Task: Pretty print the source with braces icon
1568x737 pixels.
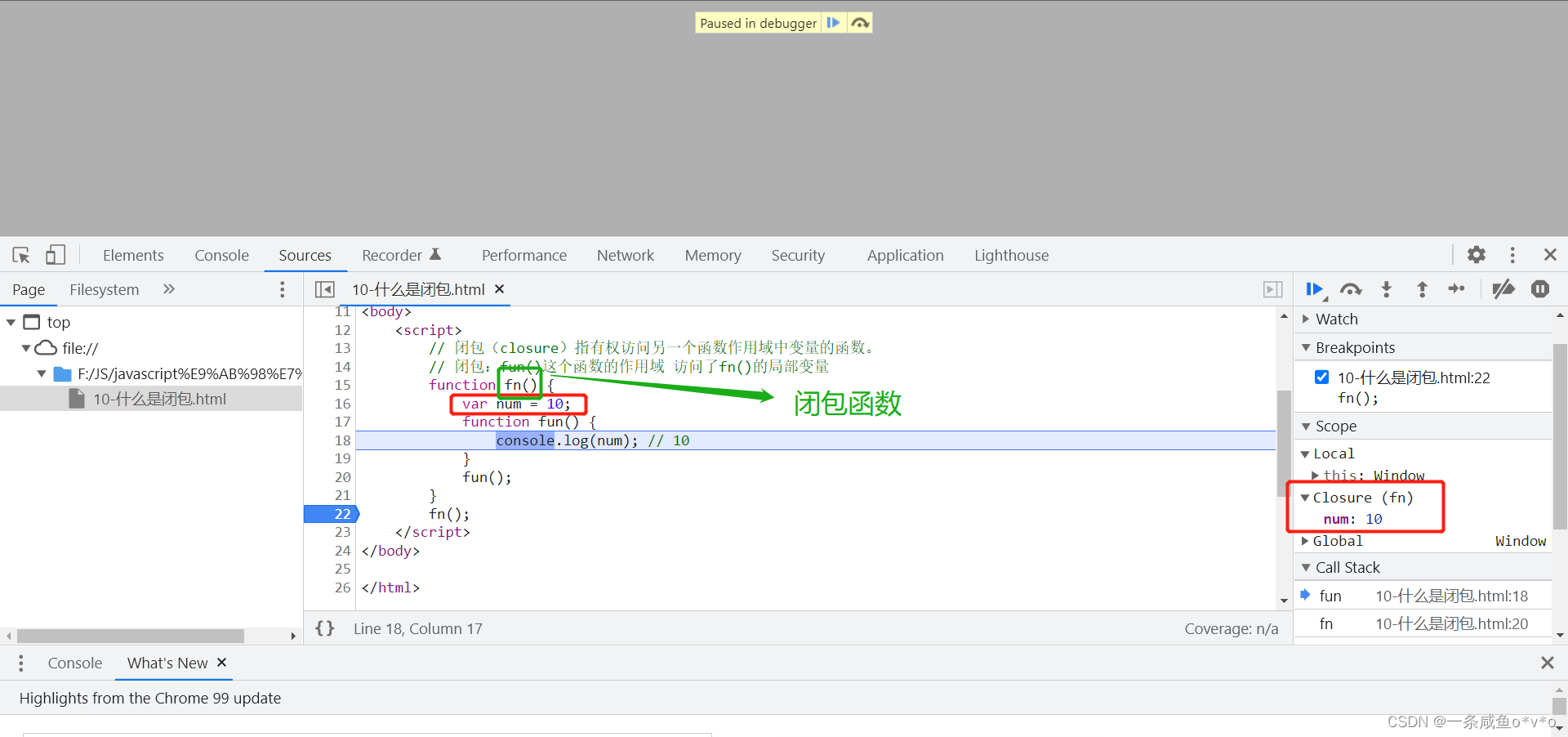Action: pyautogui.click(x=325, y=628)
